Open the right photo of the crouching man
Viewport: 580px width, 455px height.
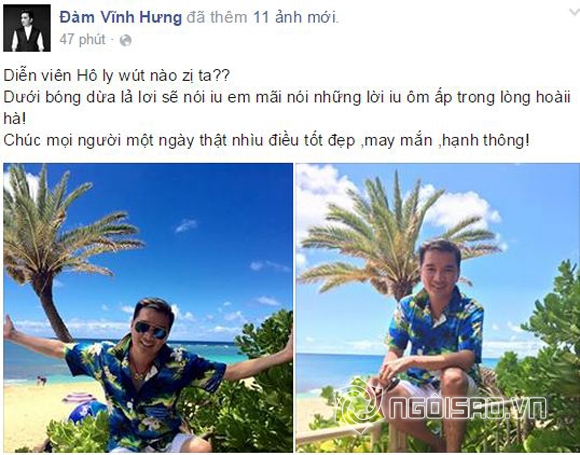437,307
